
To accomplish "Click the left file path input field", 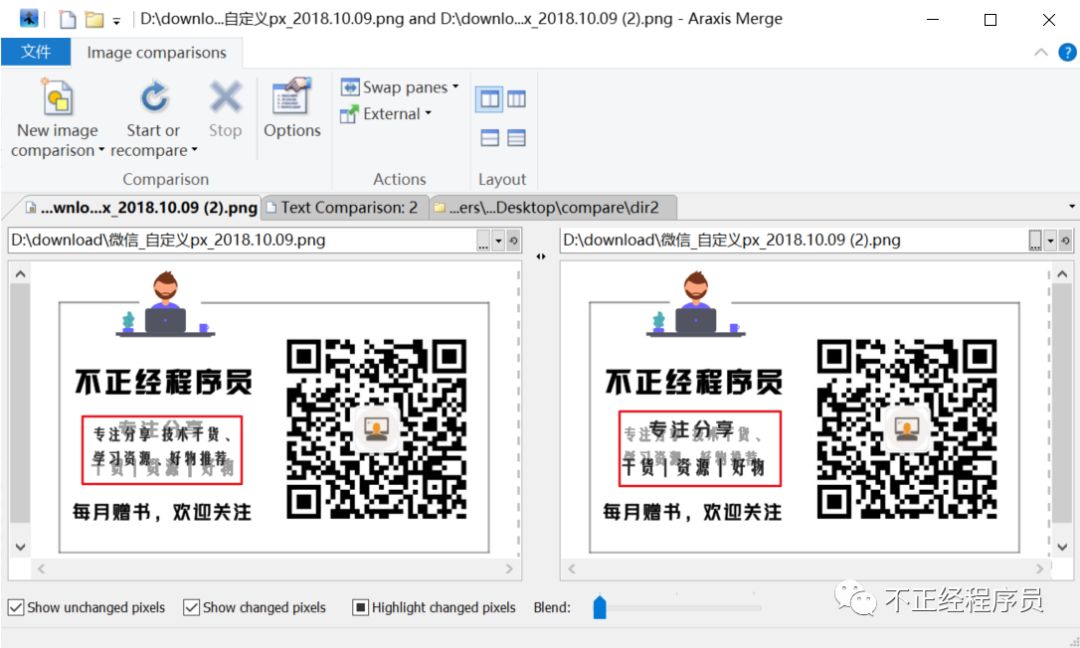I will point(242,240).
